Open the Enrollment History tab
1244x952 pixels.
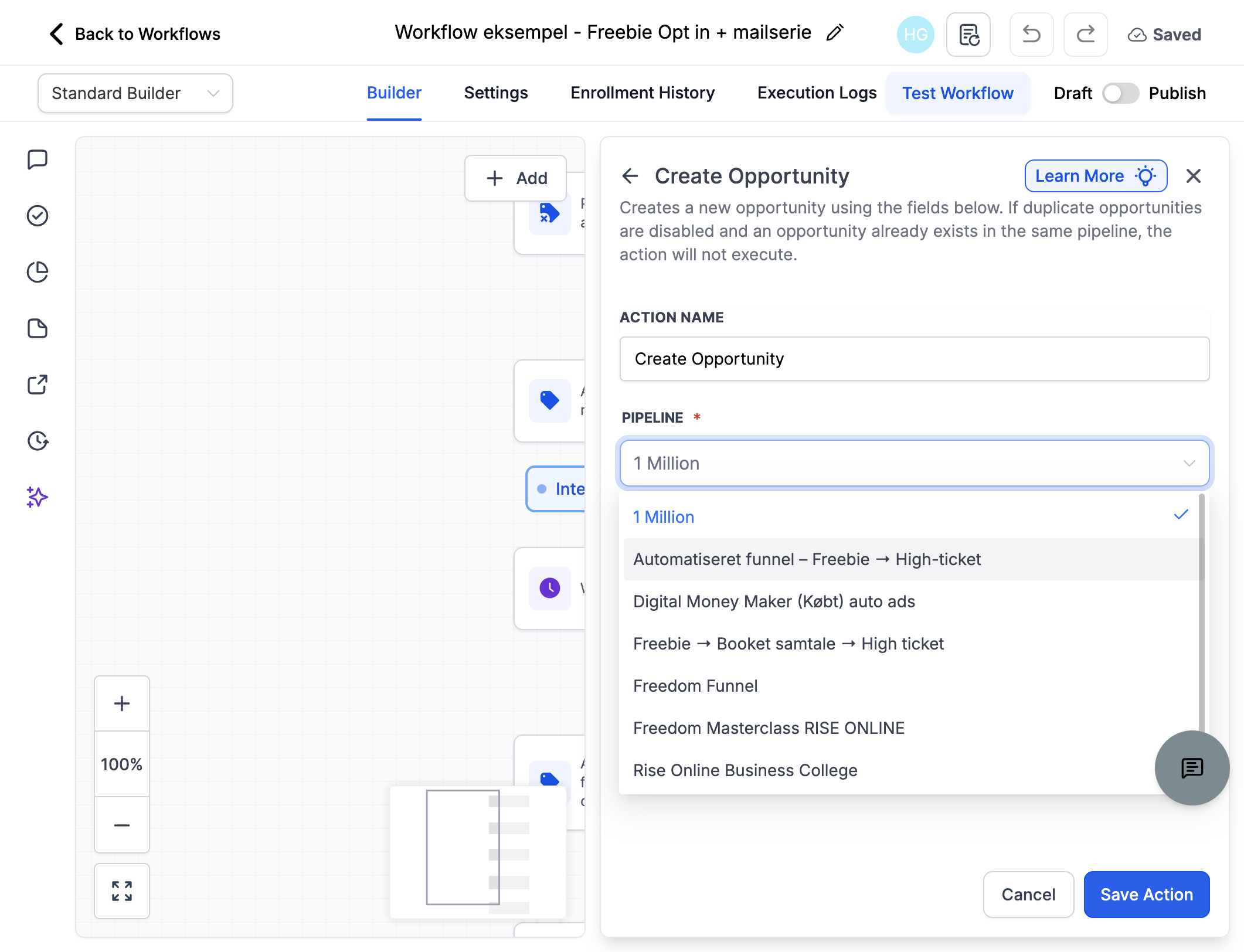[643, 93]
